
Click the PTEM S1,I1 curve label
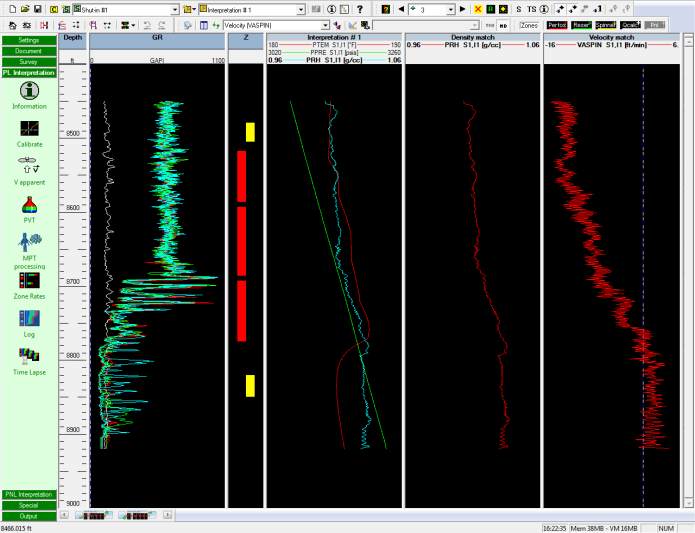pyautogui.click(x=334, y=45)
